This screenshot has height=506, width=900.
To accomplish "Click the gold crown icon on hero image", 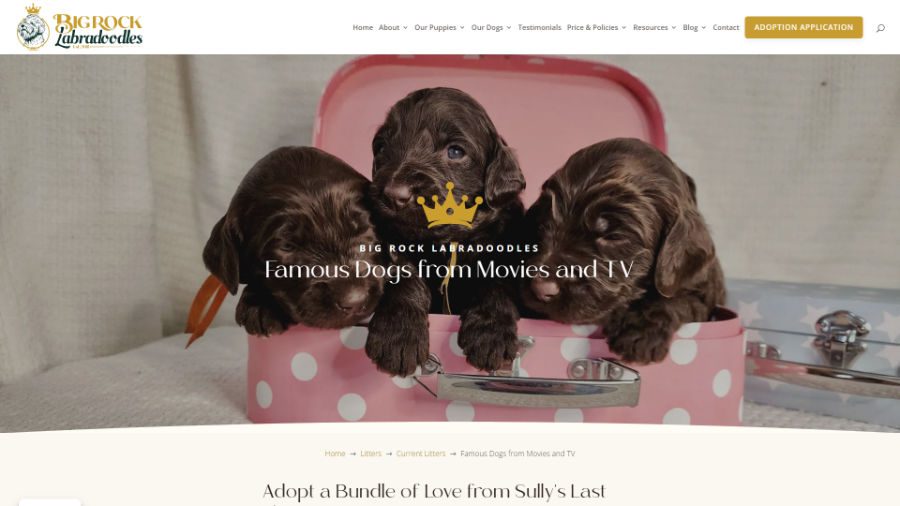I will 449,205.
